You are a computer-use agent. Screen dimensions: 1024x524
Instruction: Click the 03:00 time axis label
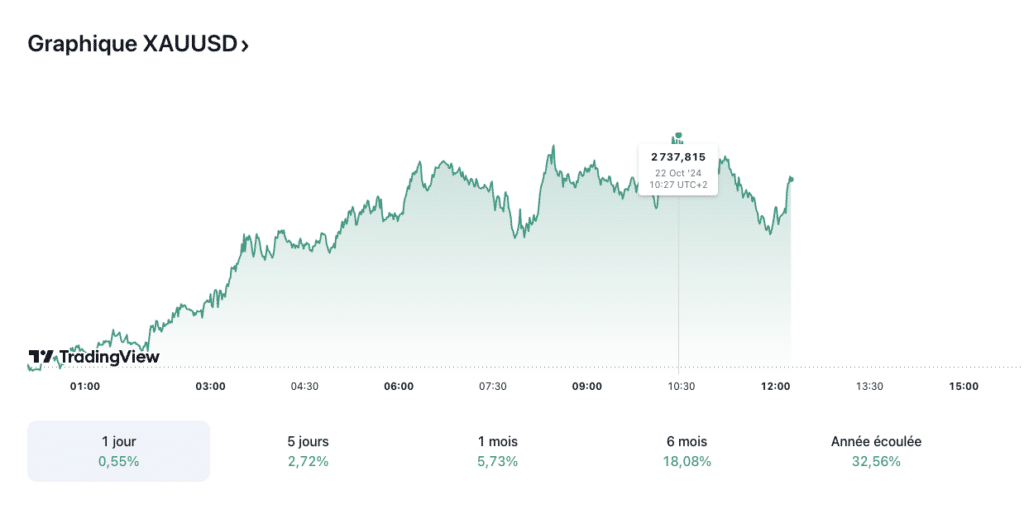click(210, 386)
